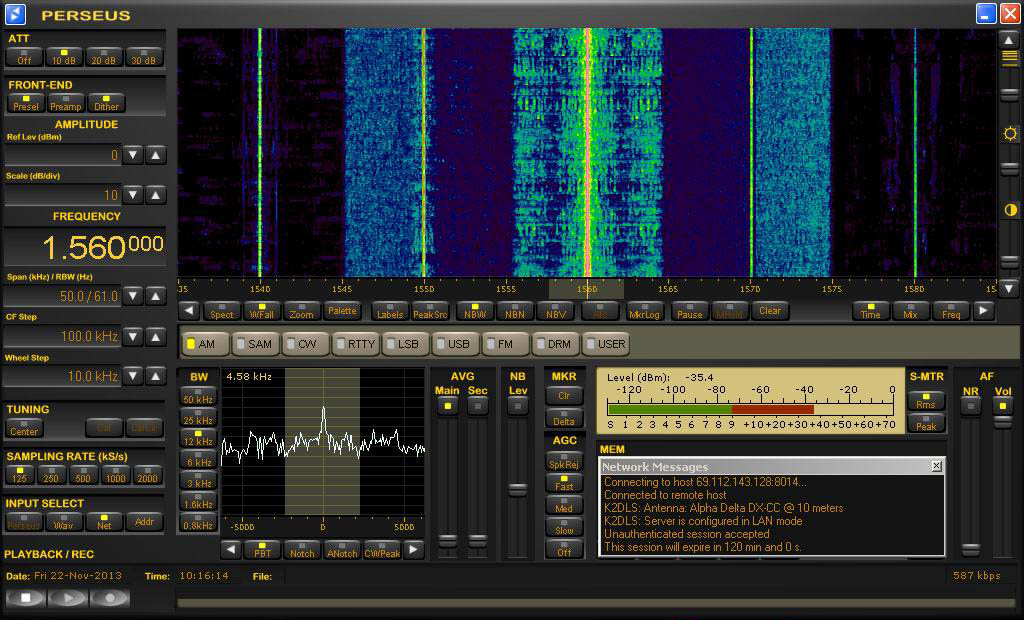Decrease CF Step with down arrow
This screenshot has width=1024, height=620.
(x=133, y=336)
